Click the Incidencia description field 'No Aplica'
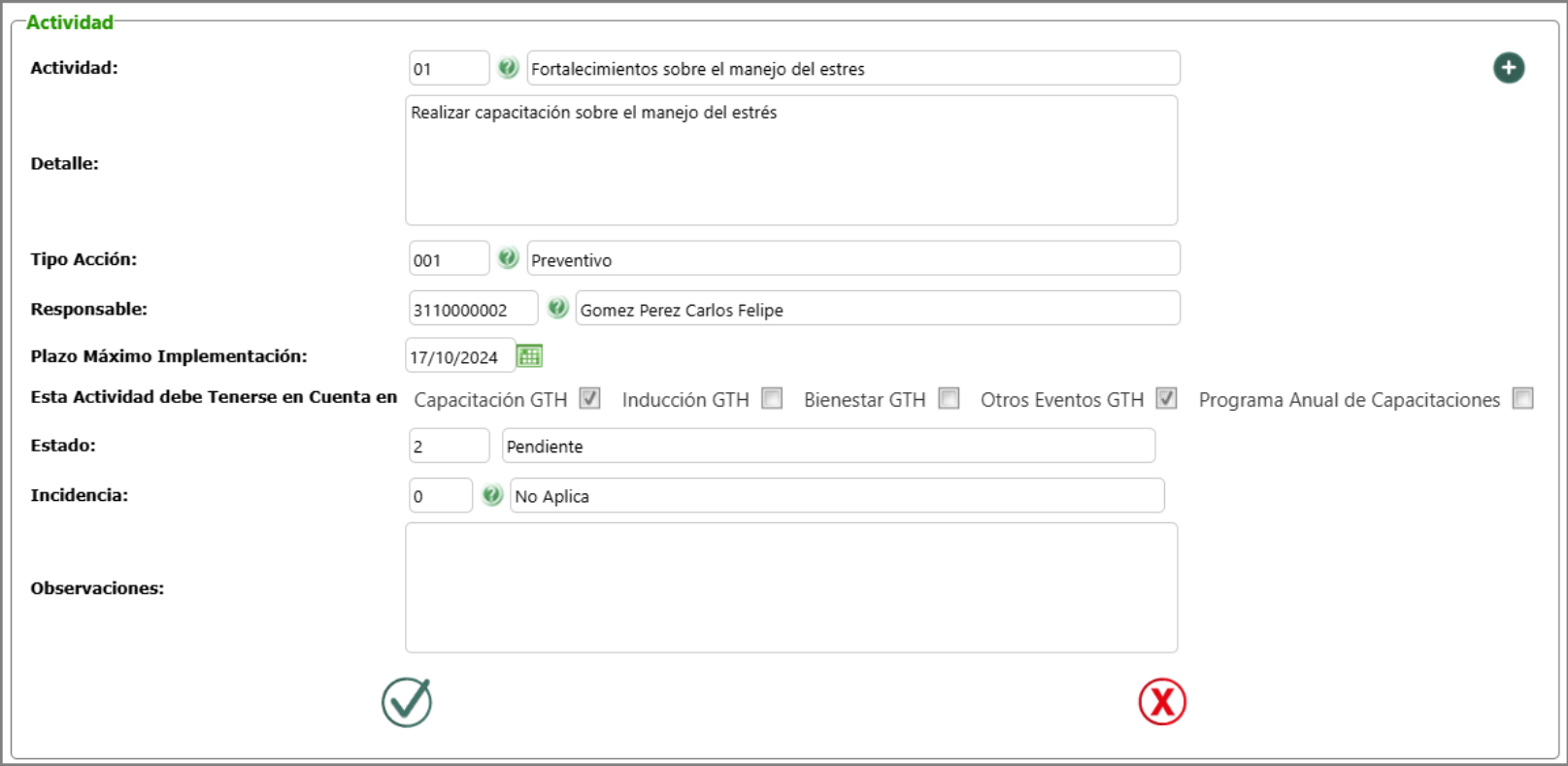Image resolution: width=1568 pixels, height=766 pixels. pos(837,495)
